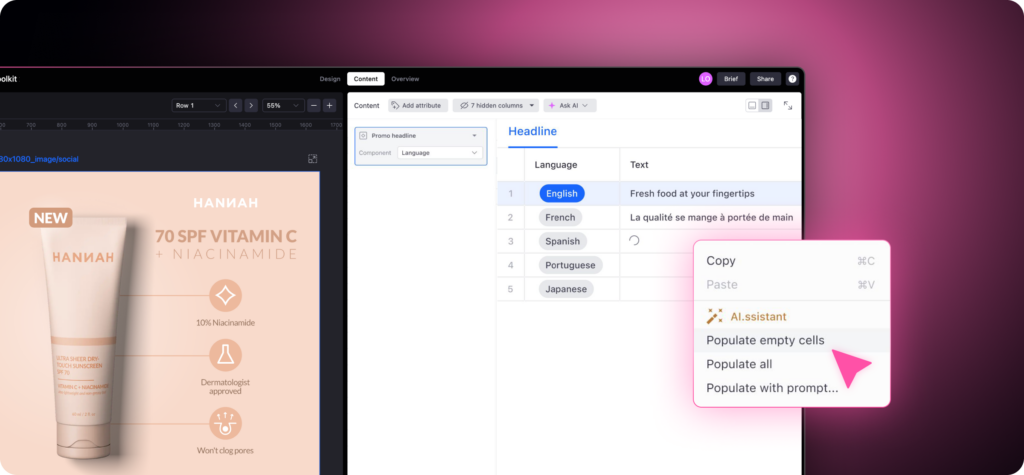Click the Text column header

click(x=639, y=165)
